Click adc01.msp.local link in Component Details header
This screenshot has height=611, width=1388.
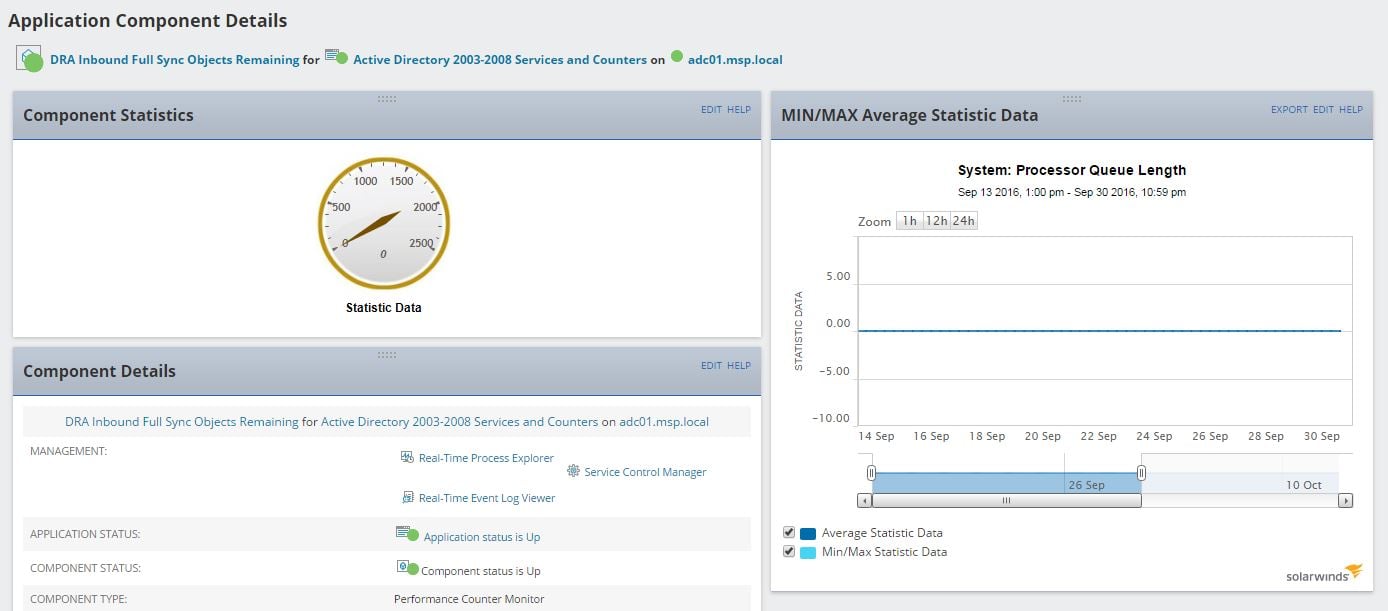[664, 422]
